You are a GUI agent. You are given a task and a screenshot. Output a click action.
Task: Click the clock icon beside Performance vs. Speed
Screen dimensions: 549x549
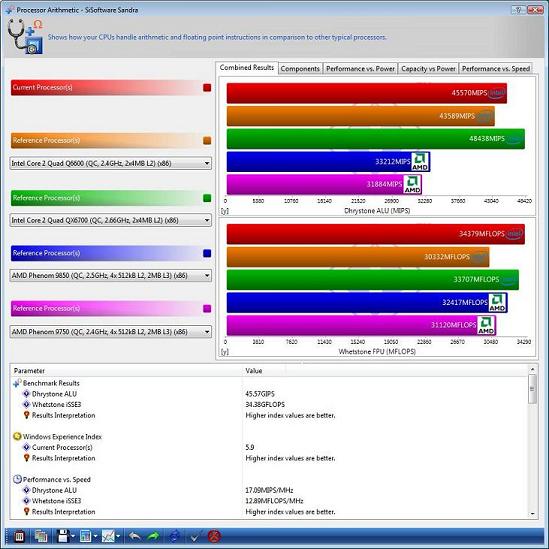click(x=17, y=479)
